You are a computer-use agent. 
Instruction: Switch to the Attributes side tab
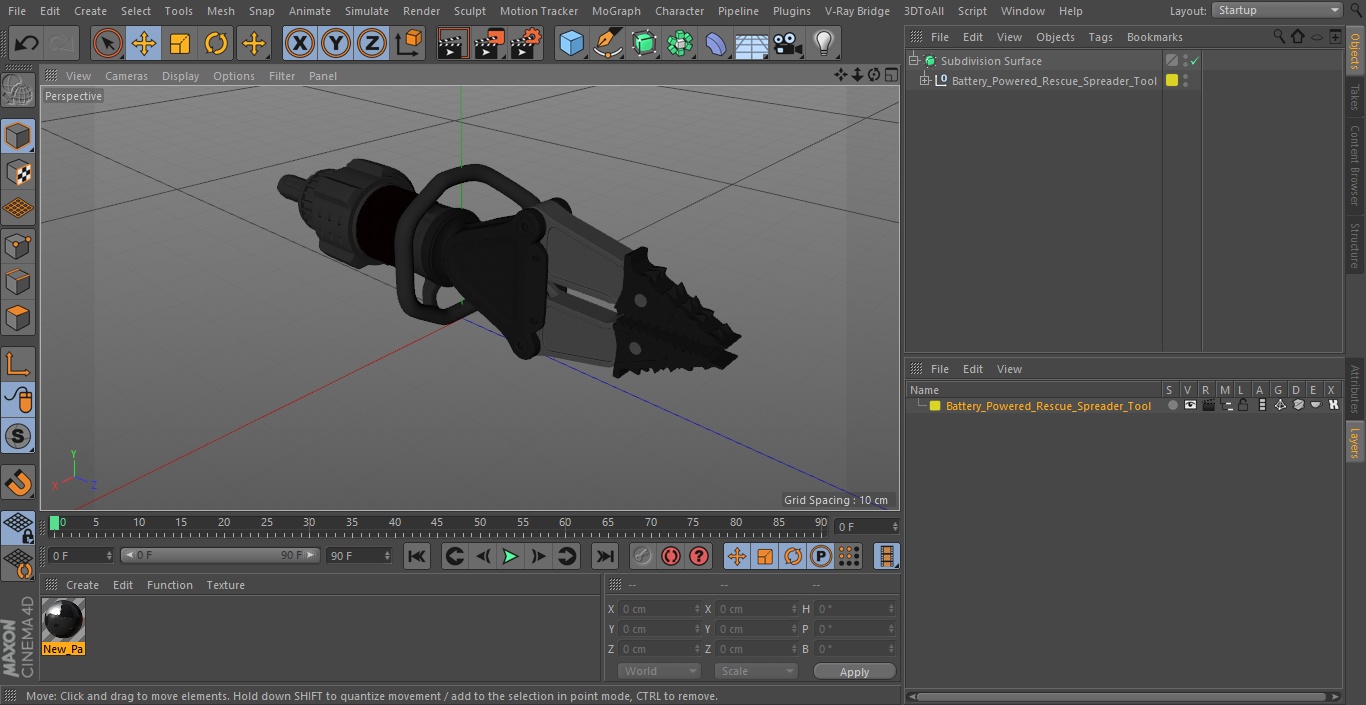(x=1355, y=389)
